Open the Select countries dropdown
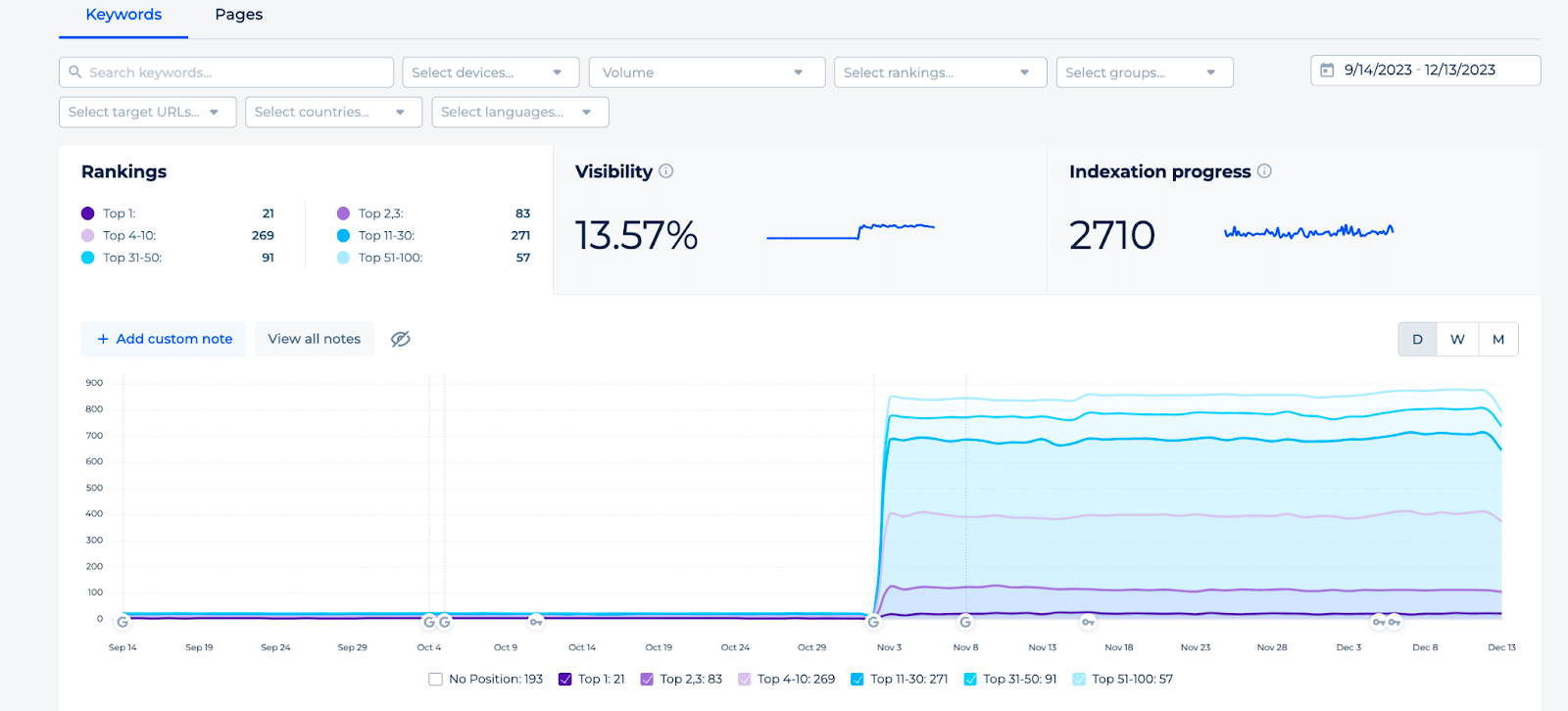This screenshot has width=1568, height=711. (x=333, y=112)
